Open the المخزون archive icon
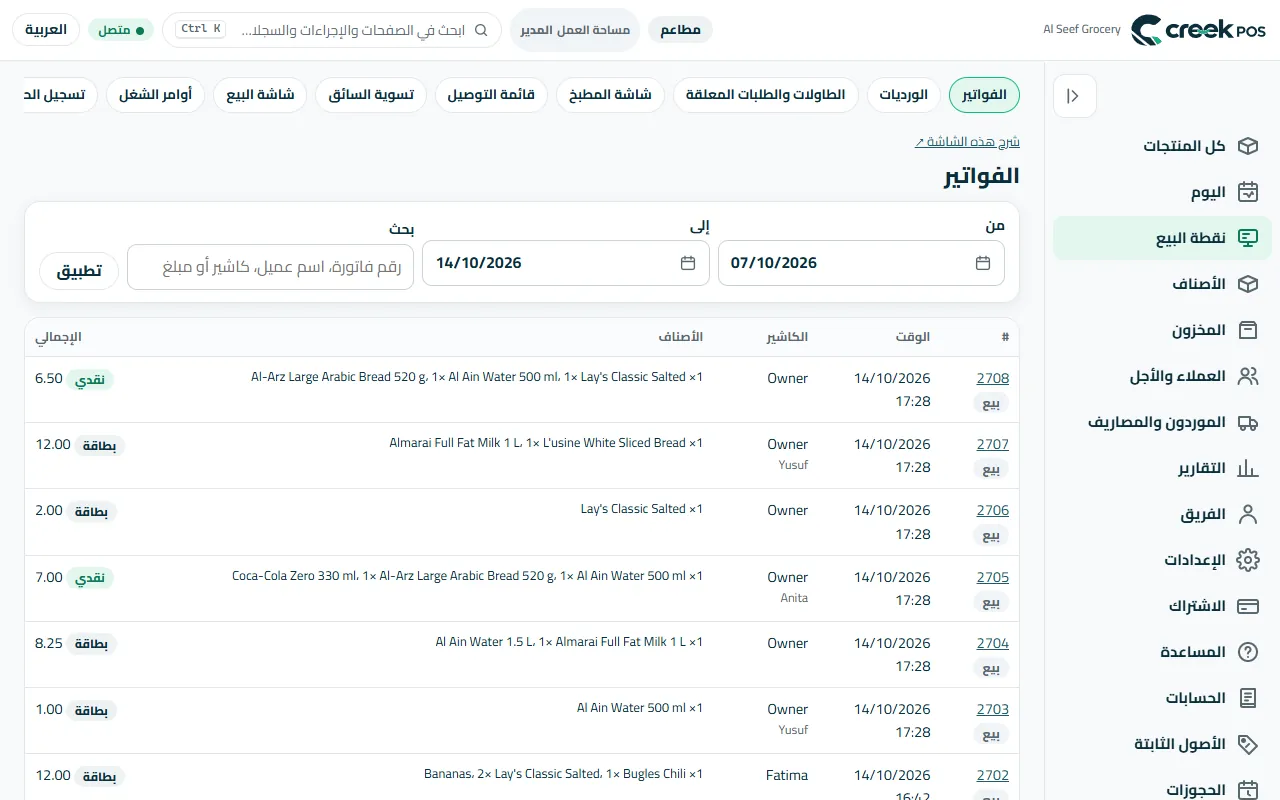Viewport: 1280px width, 800px height. (1247, 330)
